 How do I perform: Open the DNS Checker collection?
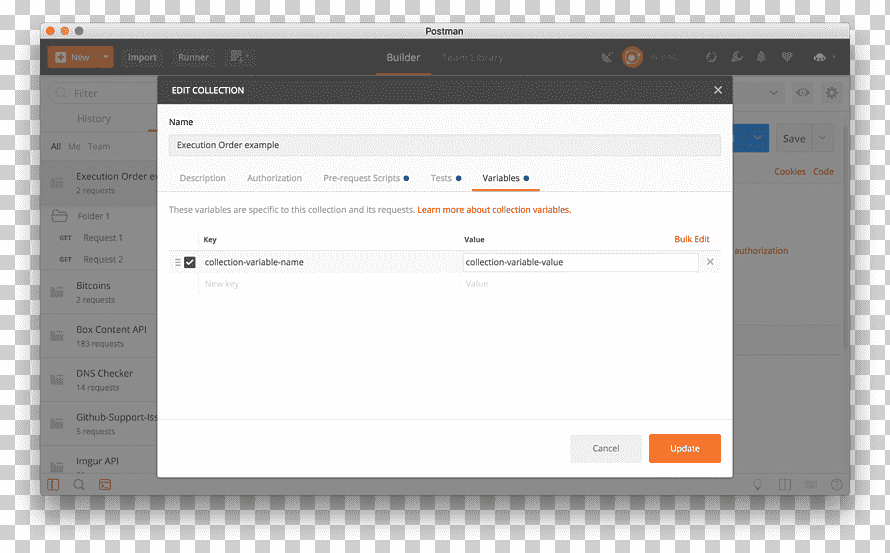click(99, 380)
